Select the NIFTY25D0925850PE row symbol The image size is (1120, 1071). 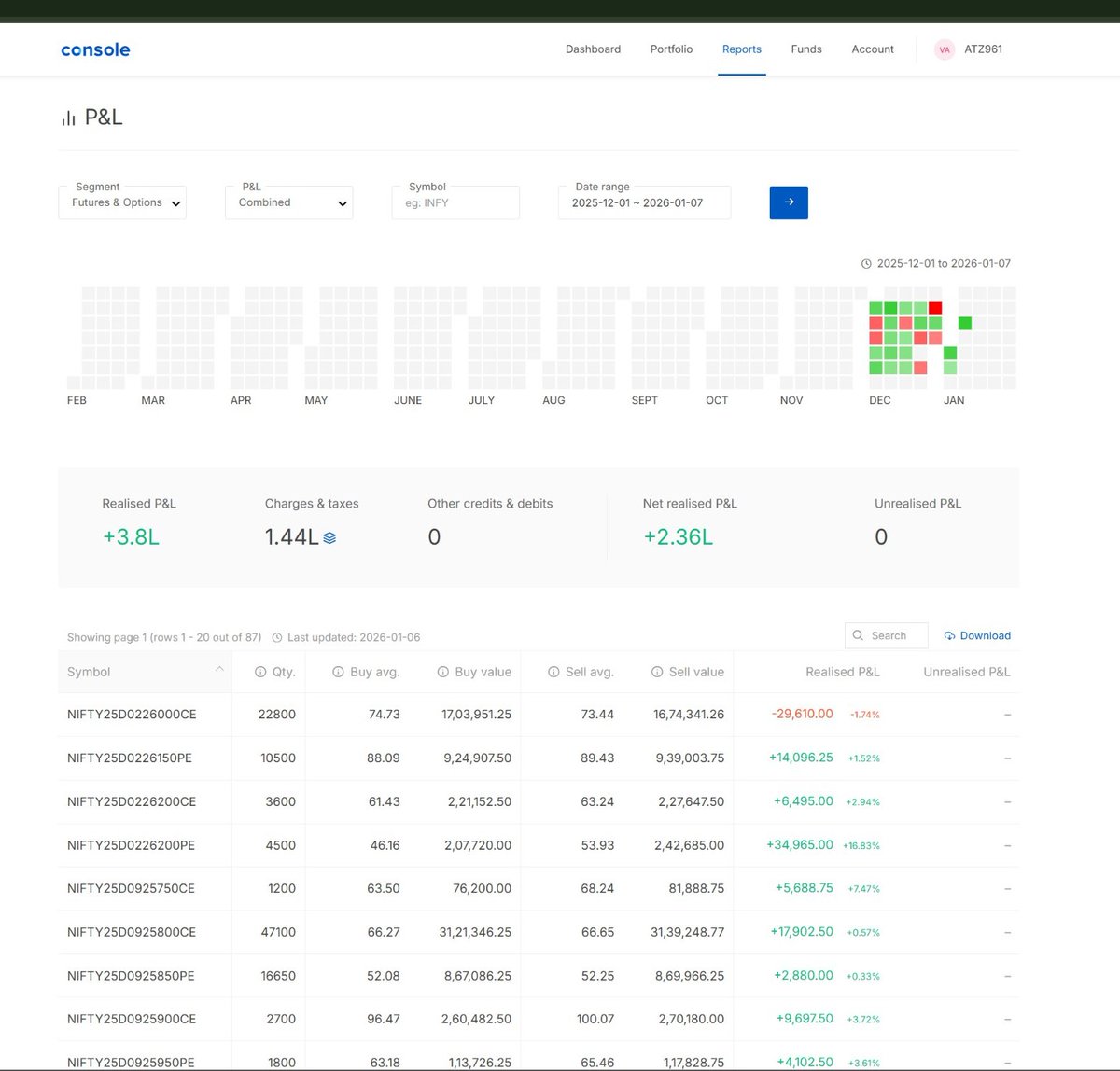[131, 976]
